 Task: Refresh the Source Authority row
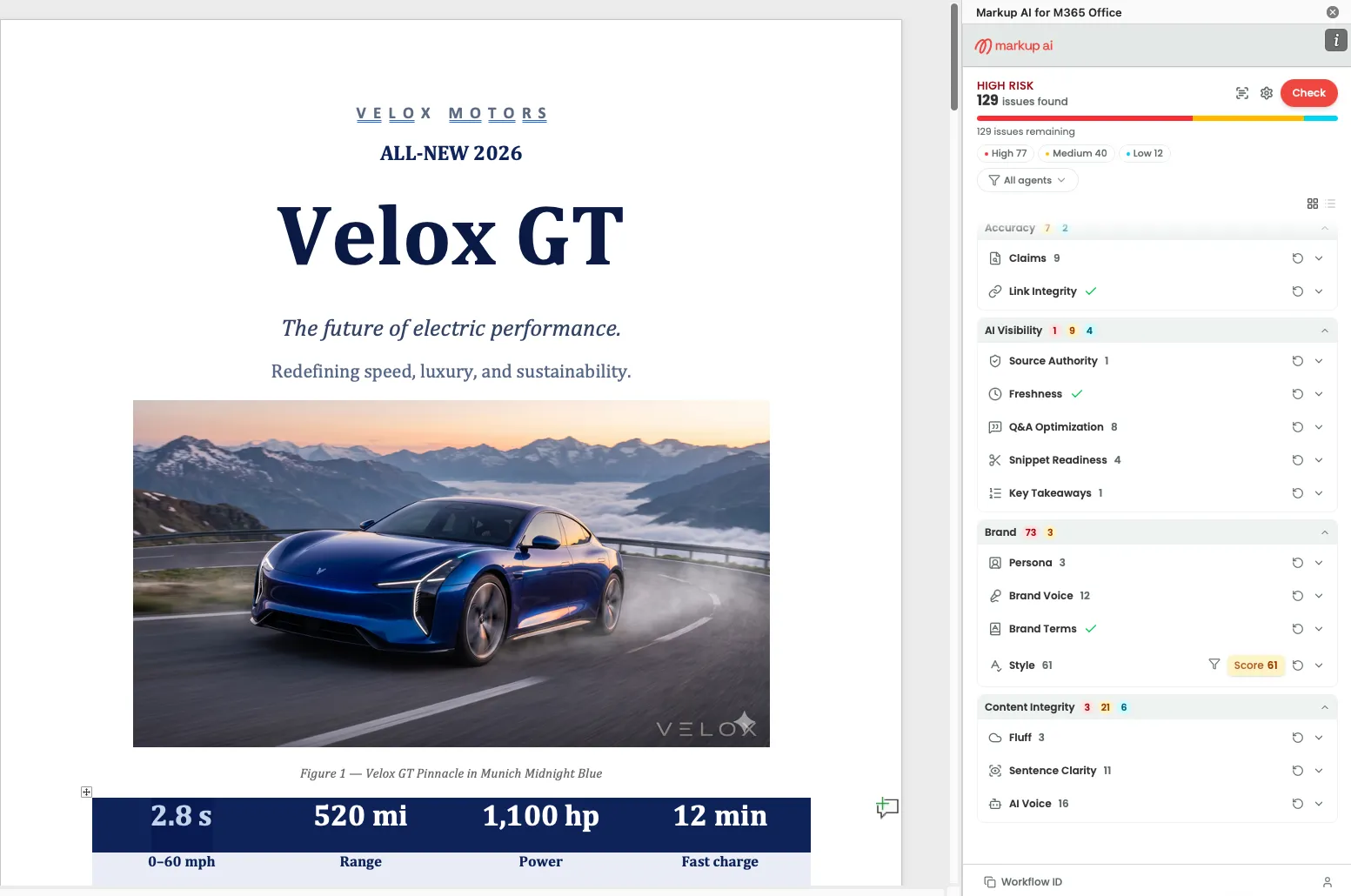[1297, 361]
